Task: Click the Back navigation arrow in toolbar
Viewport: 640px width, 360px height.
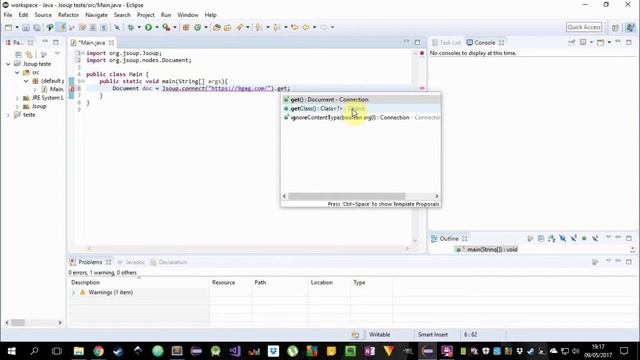Action: (306, 27)
